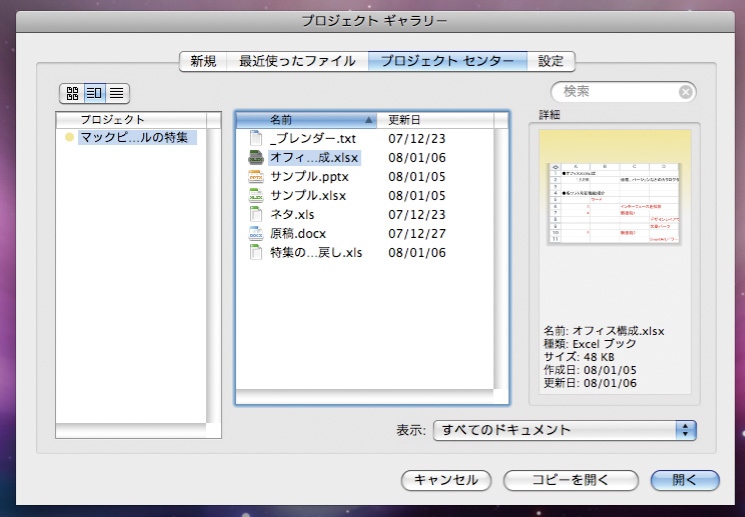Select file name 原稿.docx
The height and width of the screenshot is (517, 745).
298,234
